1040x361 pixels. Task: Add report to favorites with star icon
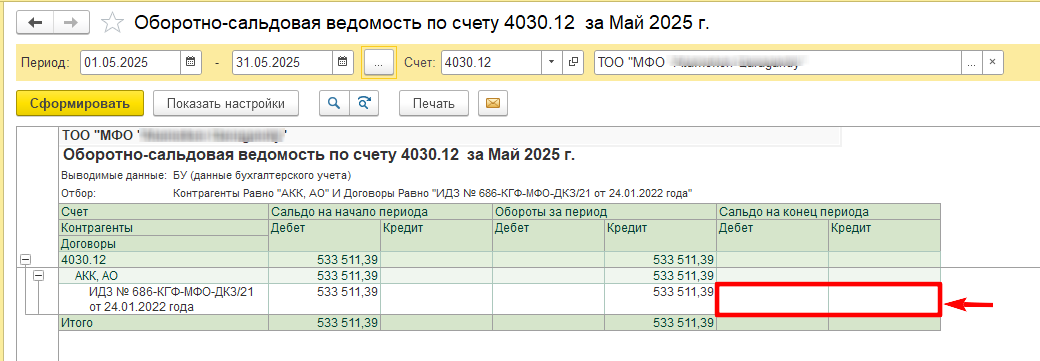coord(112,24)
